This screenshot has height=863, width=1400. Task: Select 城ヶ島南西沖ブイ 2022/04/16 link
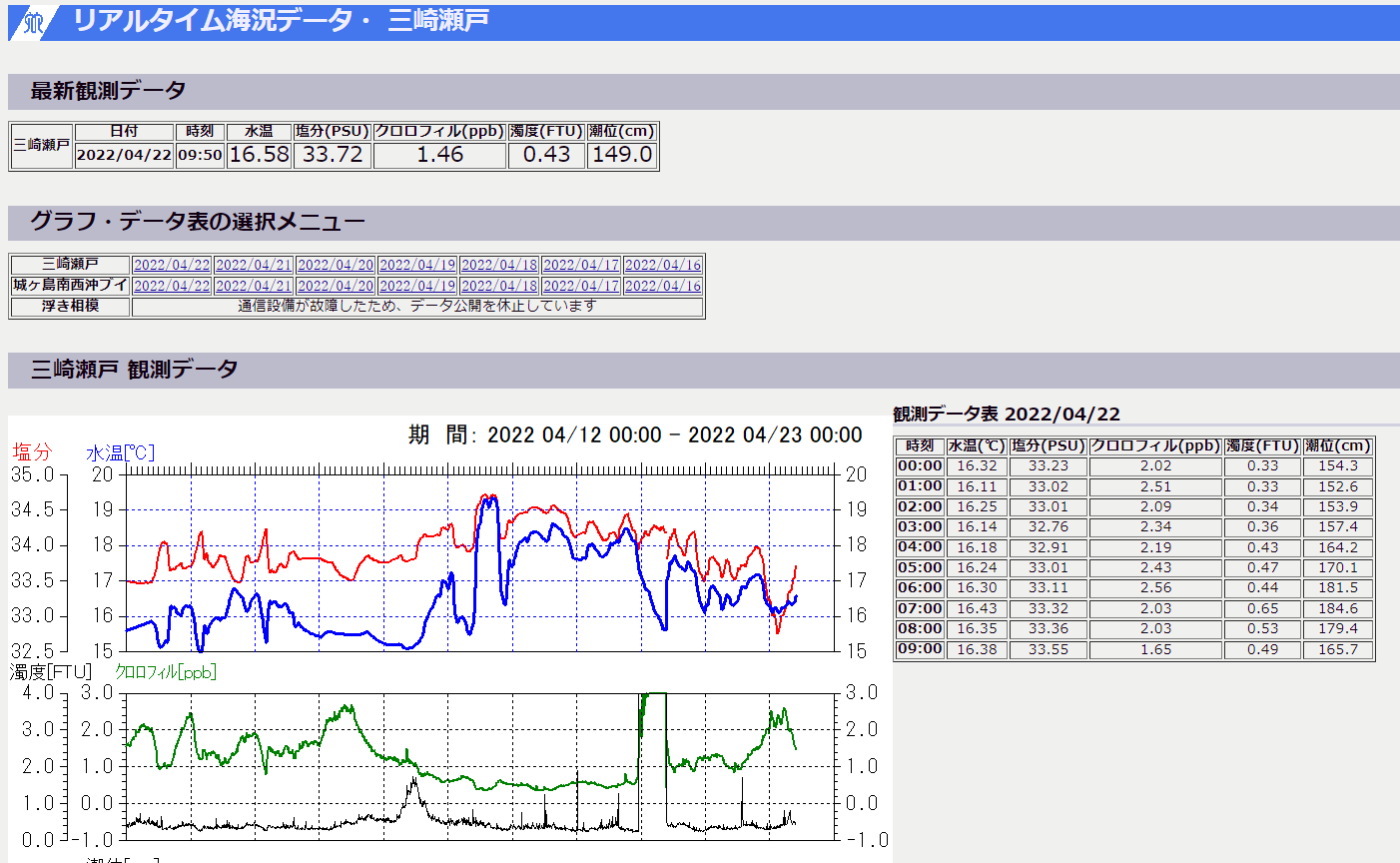tap(663, 286)
